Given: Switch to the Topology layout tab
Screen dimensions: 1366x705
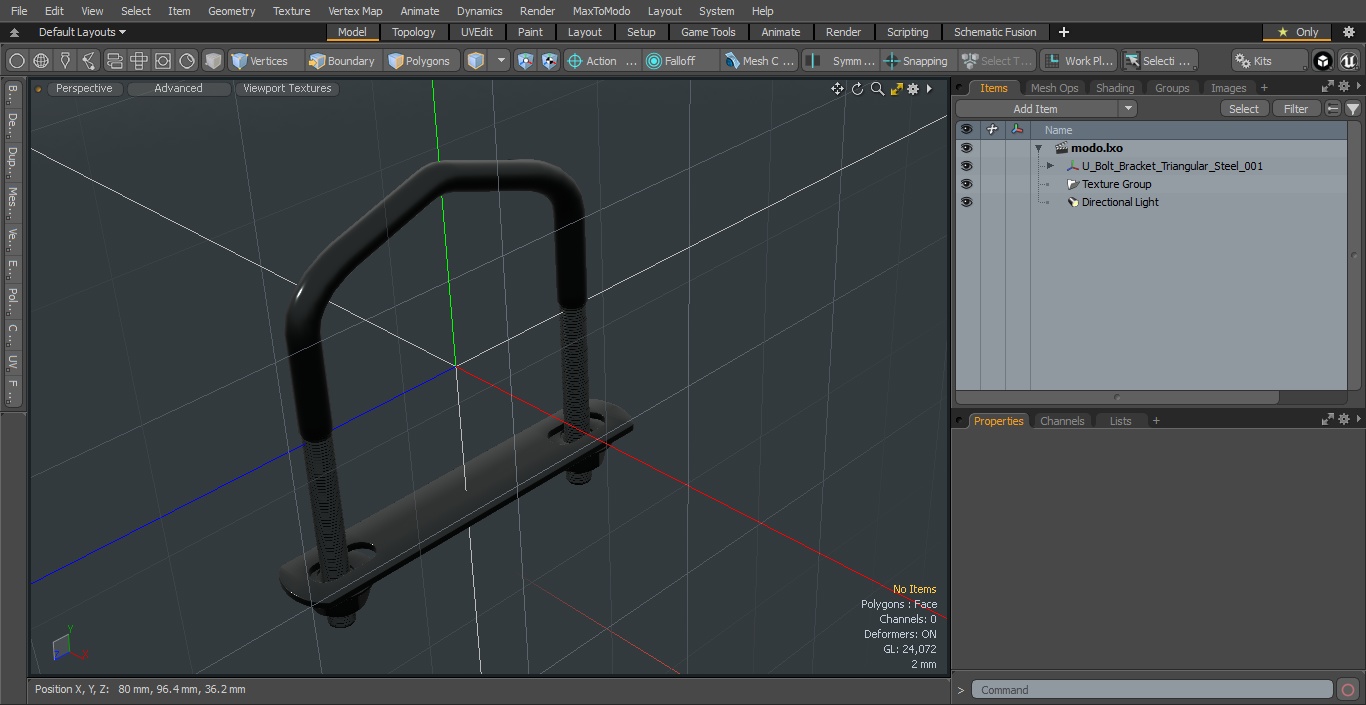Looking at the screenshot, I should coord(413,32).
